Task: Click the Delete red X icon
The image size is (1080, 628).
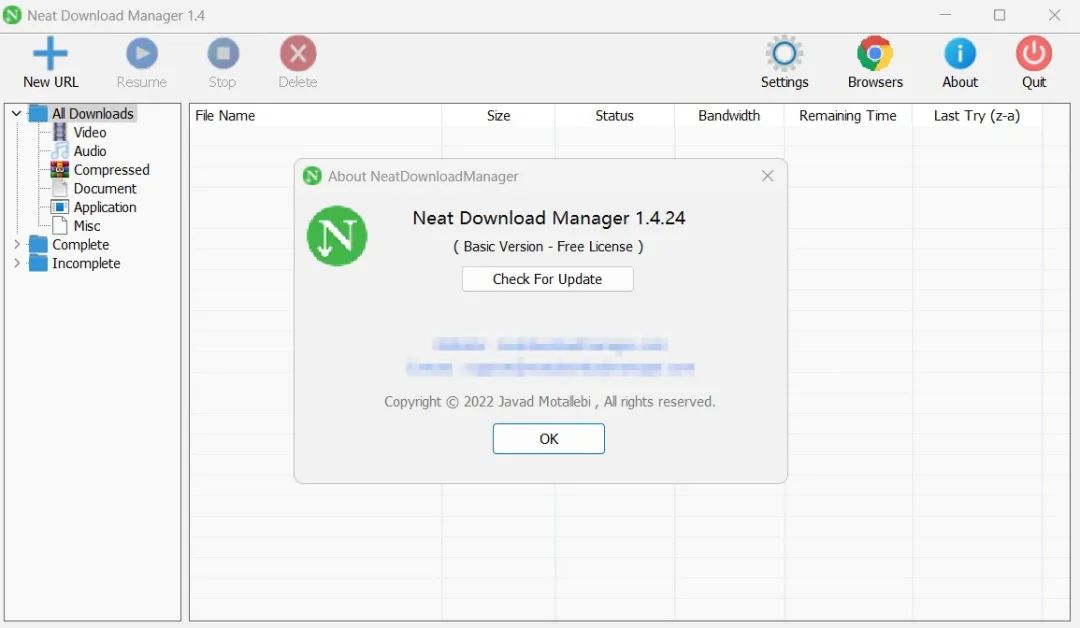Action: click(298, 54)
